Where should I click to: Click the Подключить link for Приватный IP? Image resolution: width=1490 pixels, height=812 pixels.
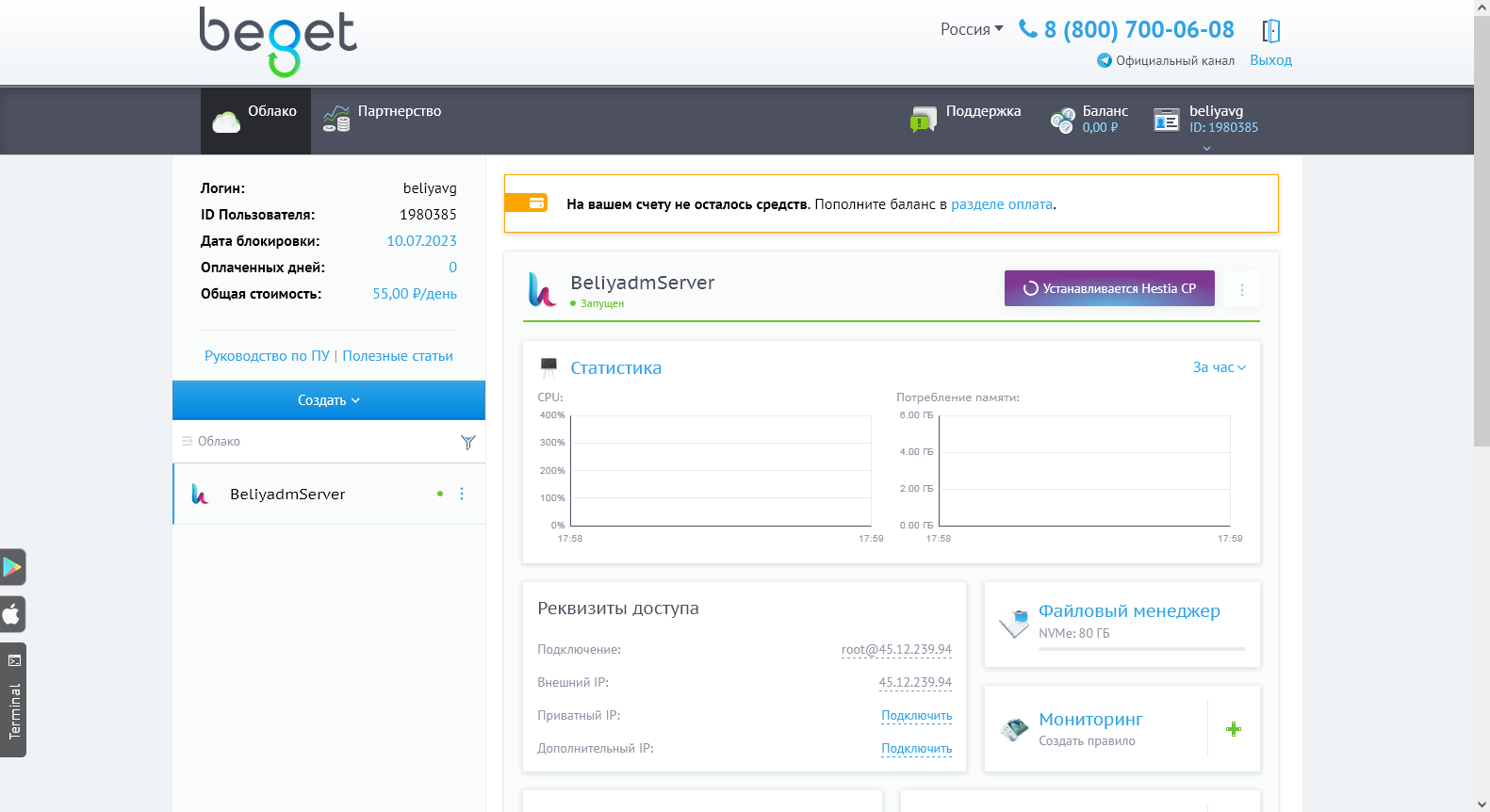916,716
